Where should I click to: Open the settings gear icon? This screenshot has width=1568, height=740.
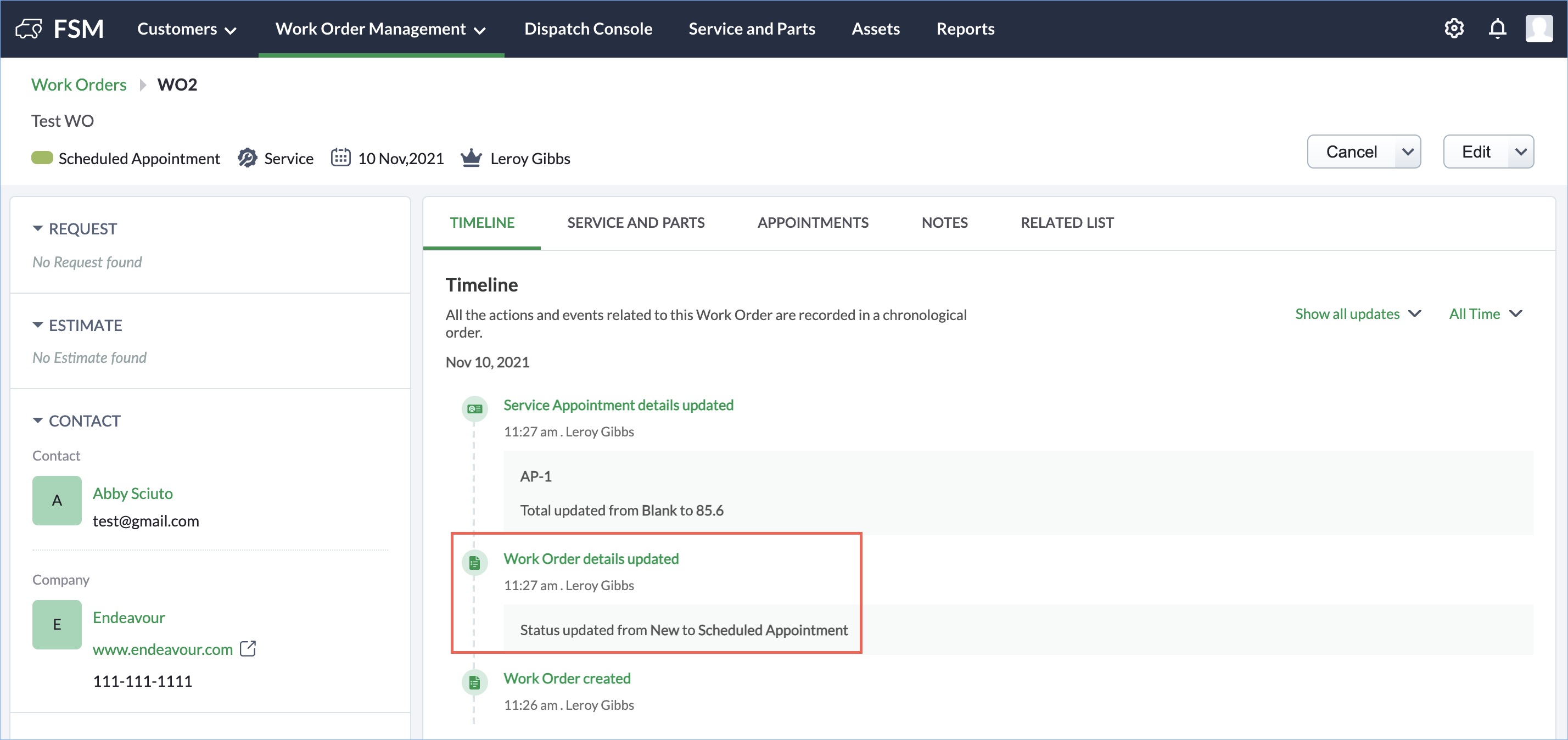pyautogui.click(x=1454, y=29)
